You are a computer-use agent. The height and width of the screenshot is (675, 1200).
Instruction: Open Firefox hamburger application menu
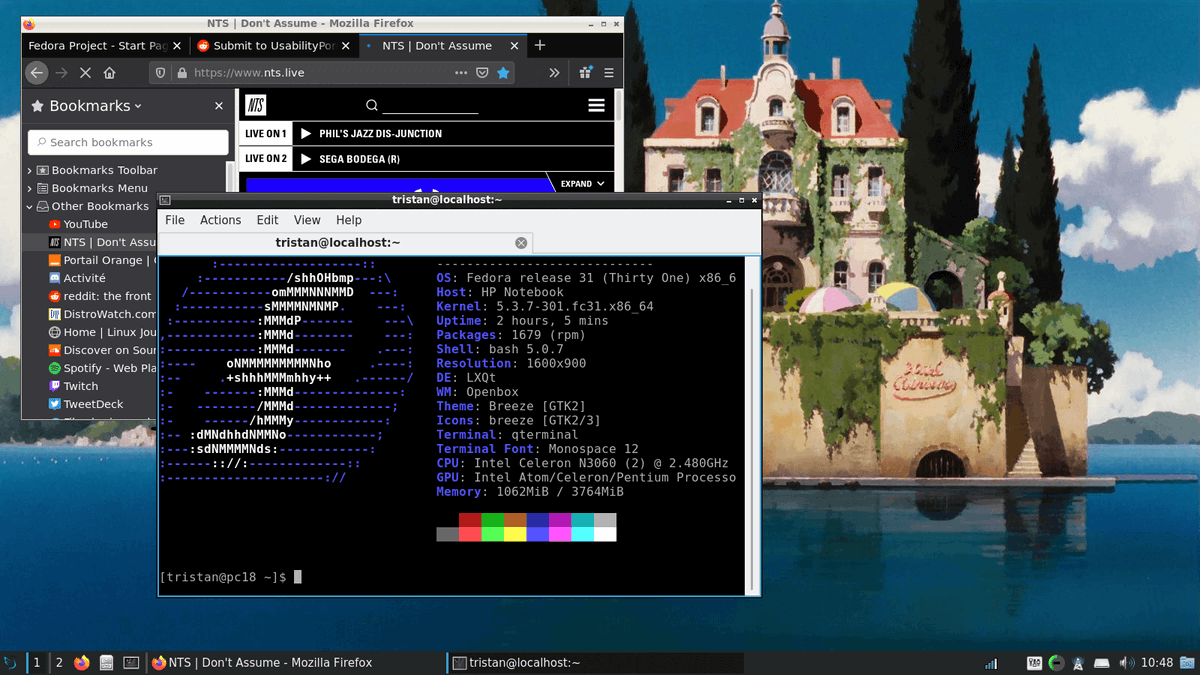pyautogui.click(x=608, y=73)
